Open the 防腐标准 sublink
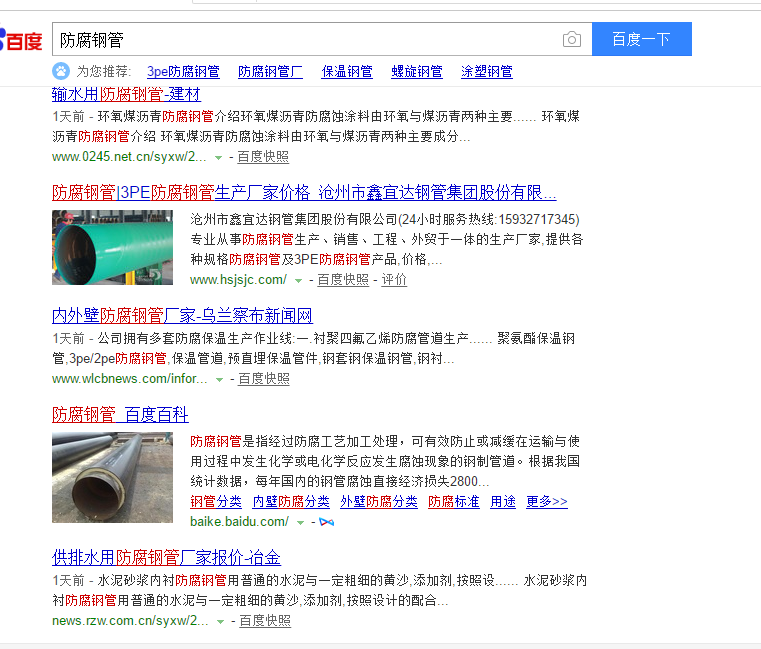 454,501
